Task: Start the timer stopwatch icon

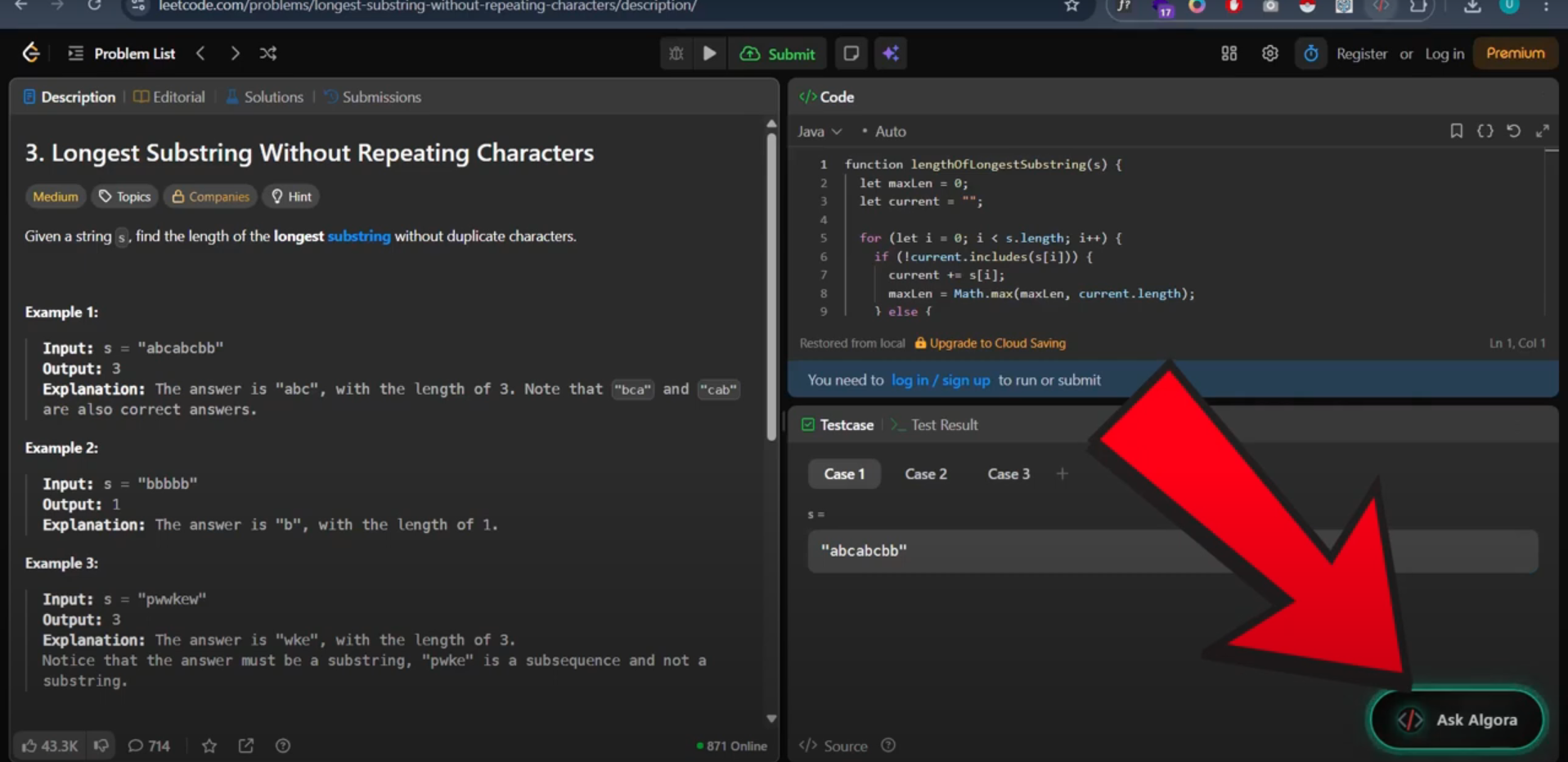Action: click(1310, 53)
